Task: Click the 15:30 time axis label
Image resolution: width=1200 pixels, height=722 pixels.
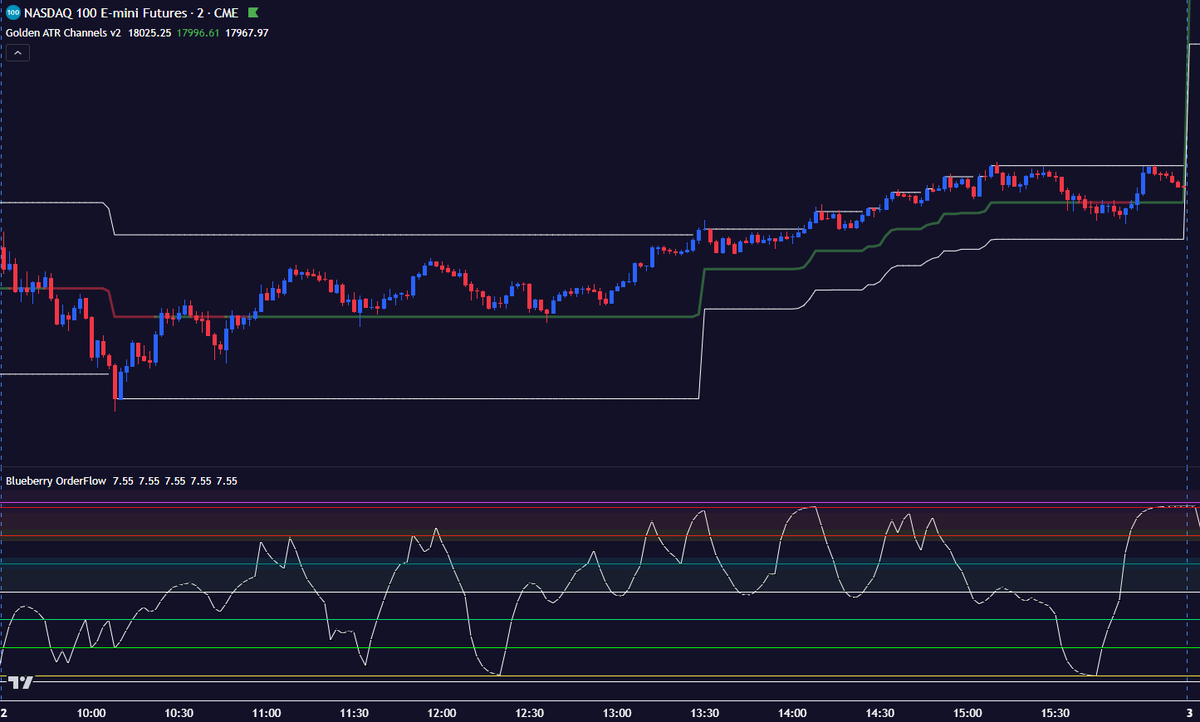Action: point(1055,713)
